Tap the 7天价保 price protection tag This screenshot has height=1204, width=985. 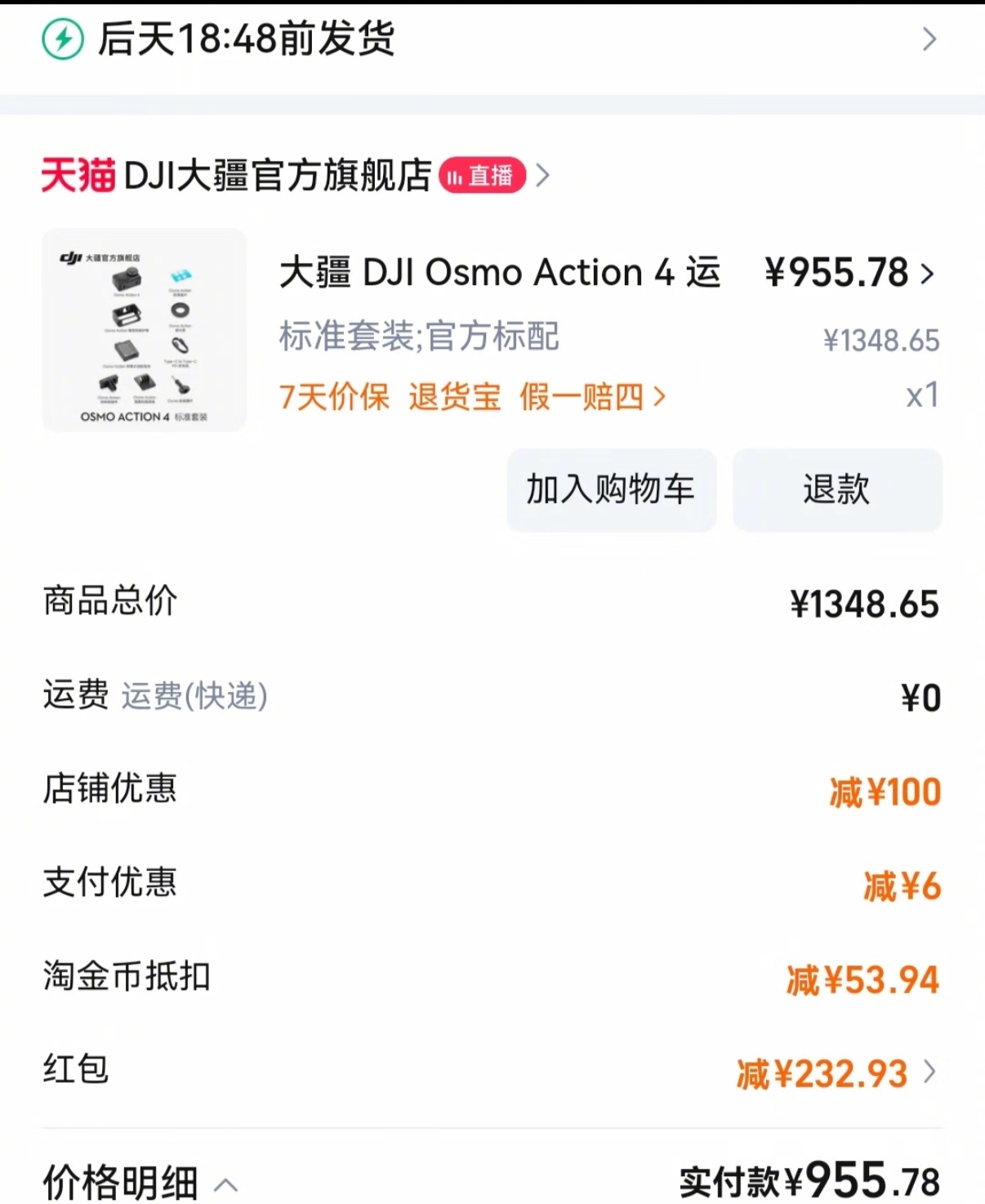click(334, 398)
